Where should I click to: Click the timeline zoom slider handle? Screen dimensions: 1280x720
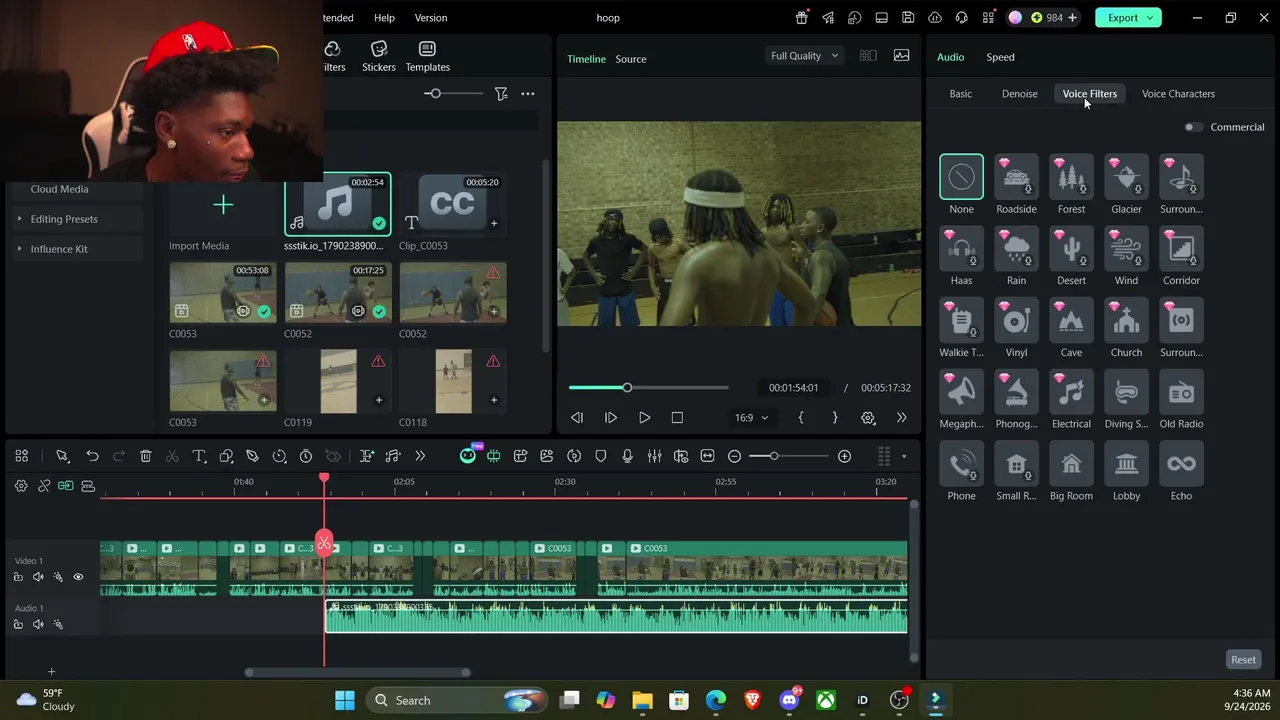pos(773,456)
